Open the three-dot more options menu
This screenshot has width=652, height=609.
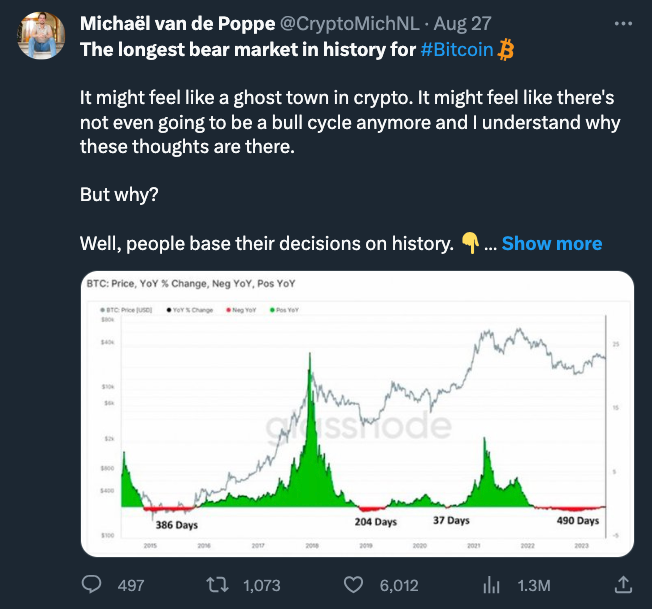point(623,24)
